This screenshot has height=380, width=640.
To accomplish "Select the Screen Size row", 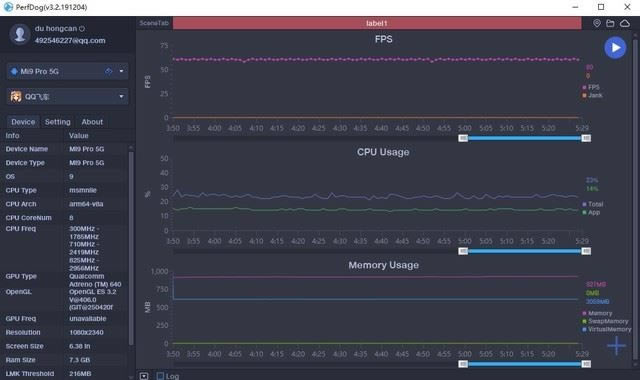I will [64, 346].
